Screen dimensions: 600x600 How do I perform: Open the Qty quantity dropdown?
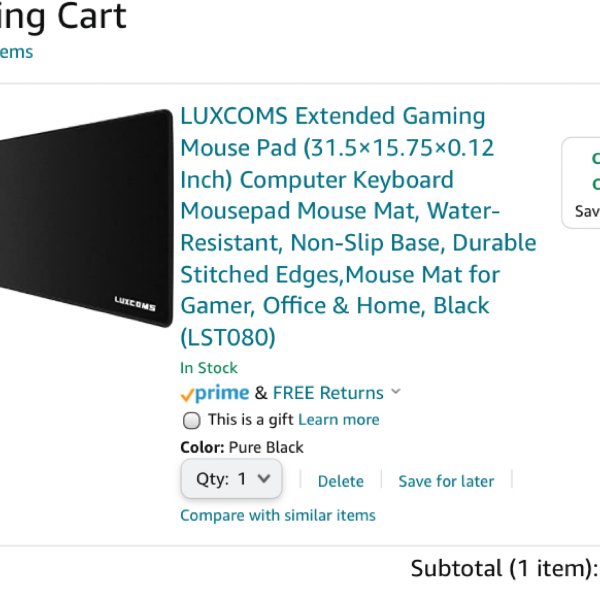pyautogui.click(x=232, y=479)
